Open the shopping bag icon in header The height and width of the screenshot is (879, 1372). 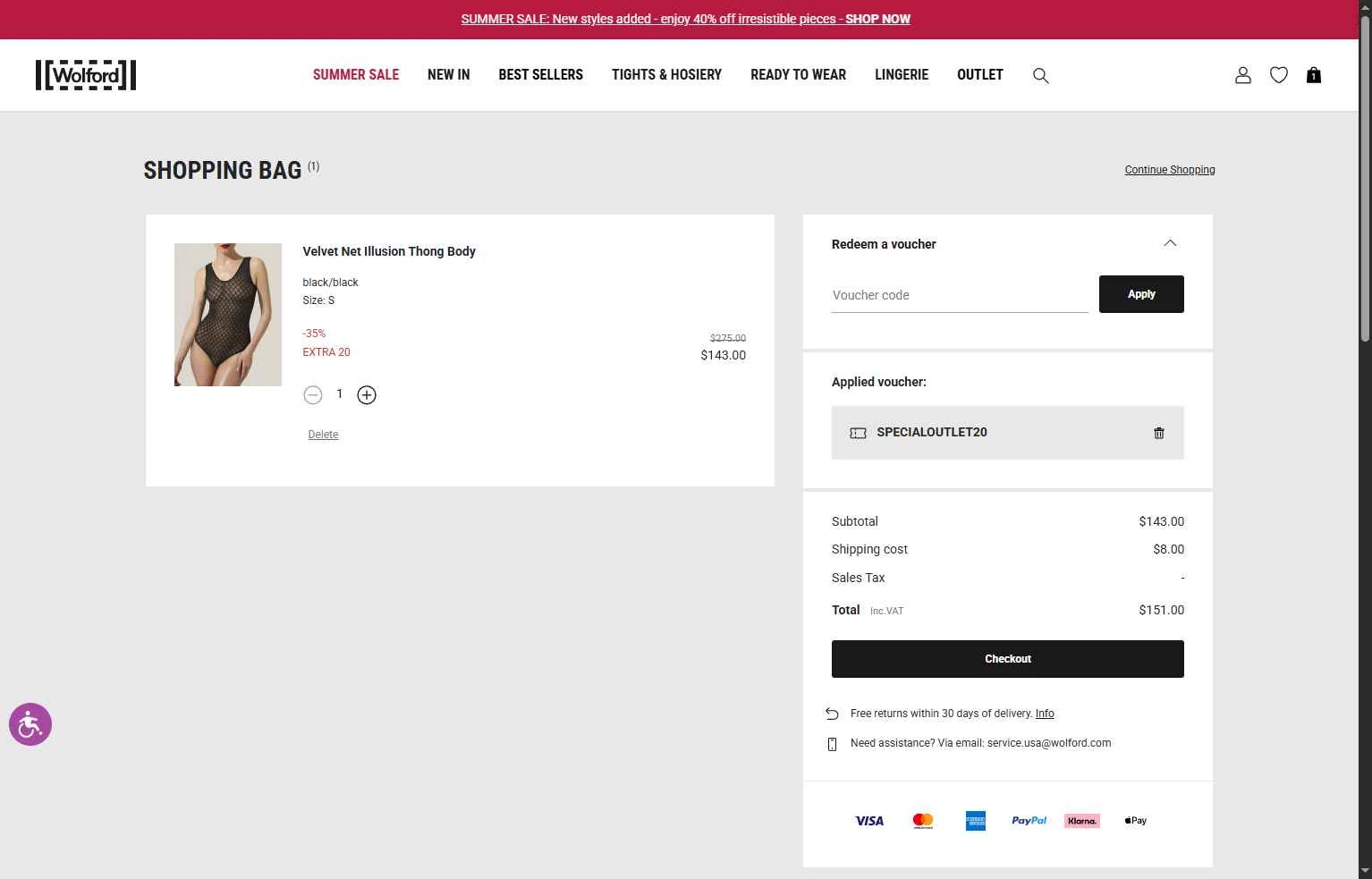[x=1314, y=75]
